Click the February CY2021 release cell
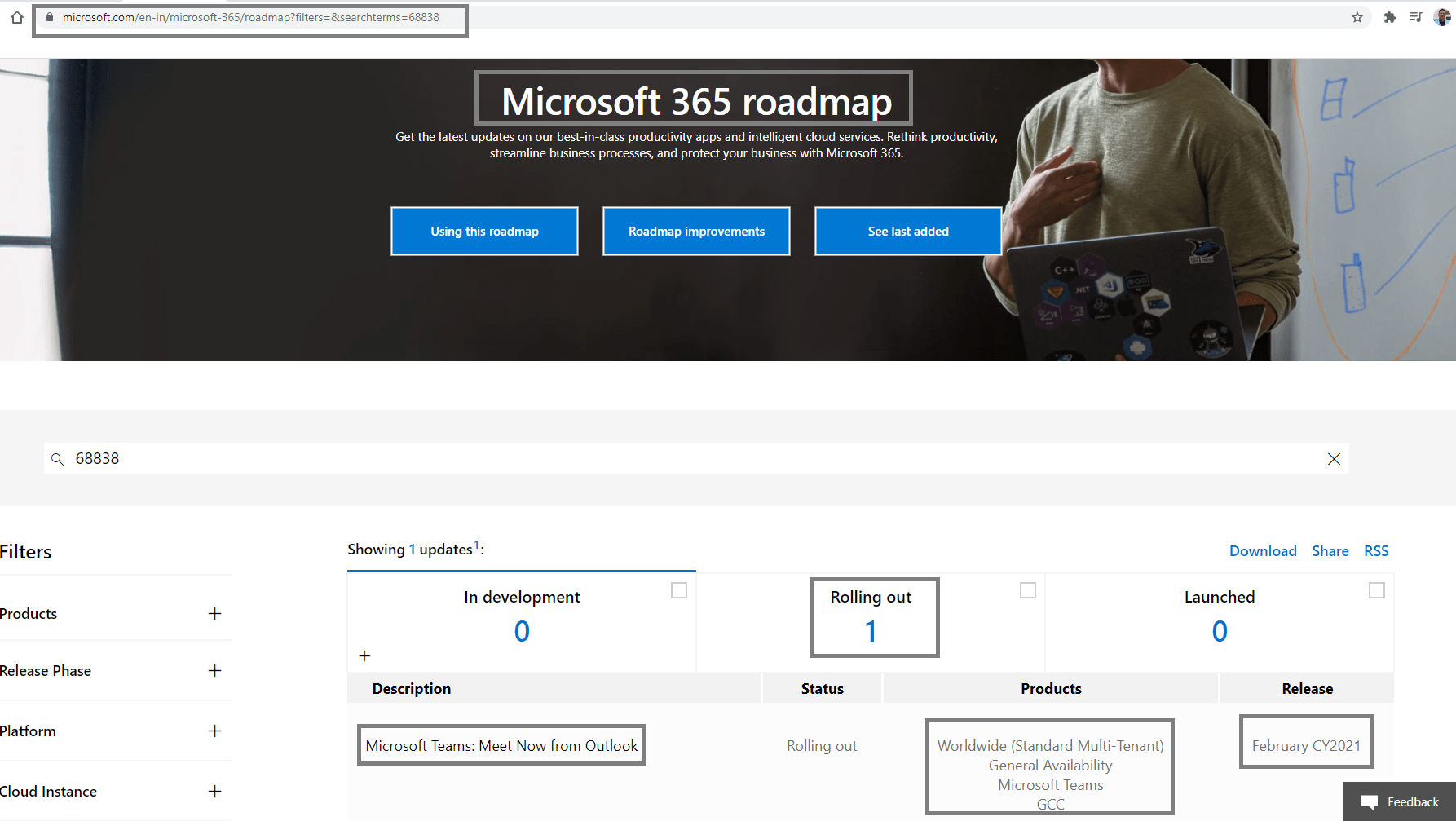 click(1306, 746)
